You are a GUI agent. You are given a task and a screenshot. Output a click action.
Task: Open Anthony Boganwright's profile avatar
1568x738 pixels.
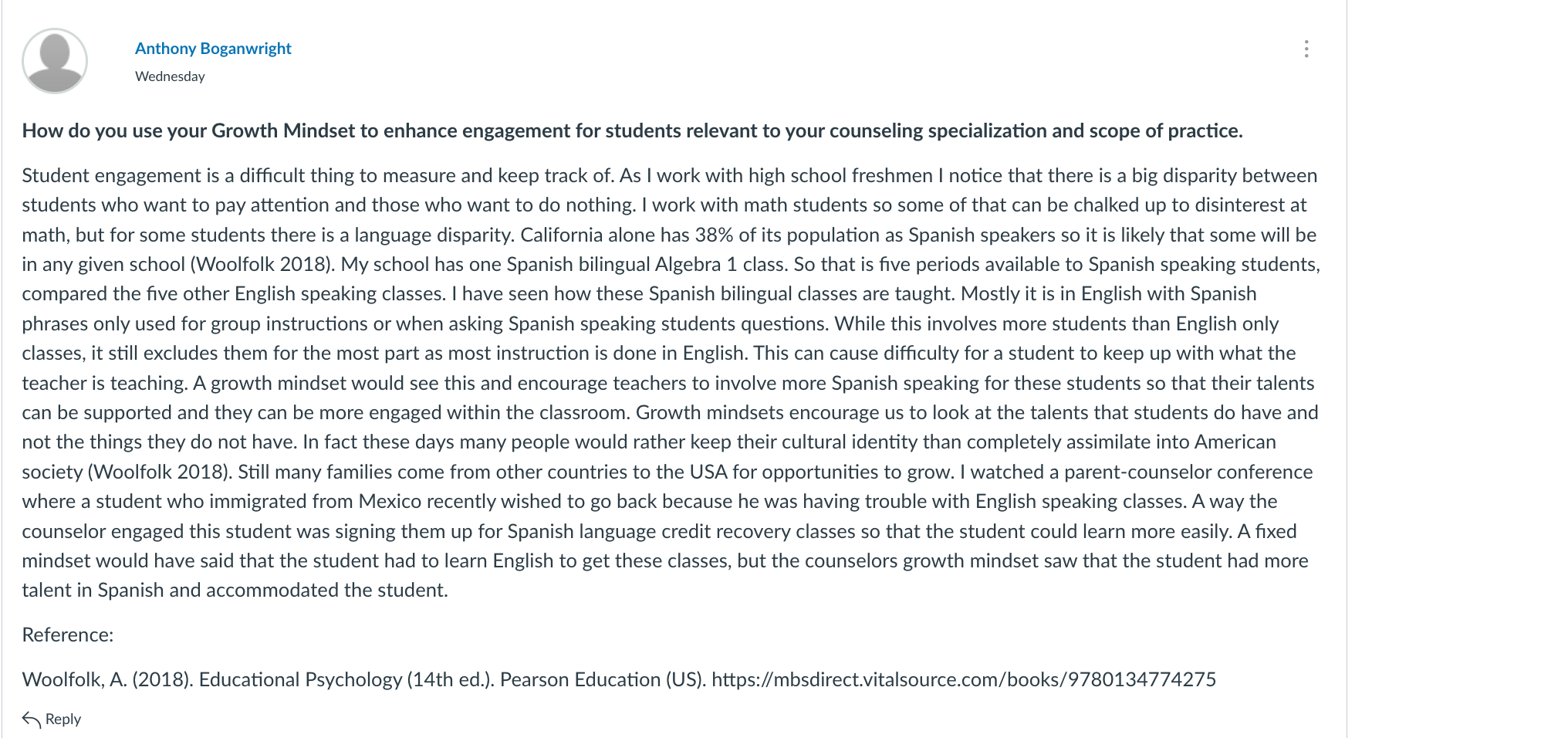[55, 61]
